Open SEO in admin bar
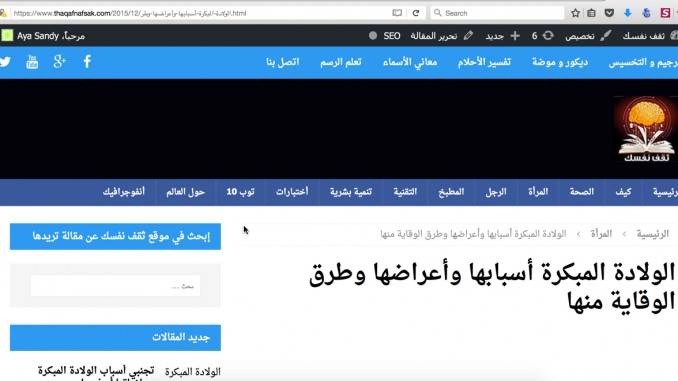 (x=392, y=36)
